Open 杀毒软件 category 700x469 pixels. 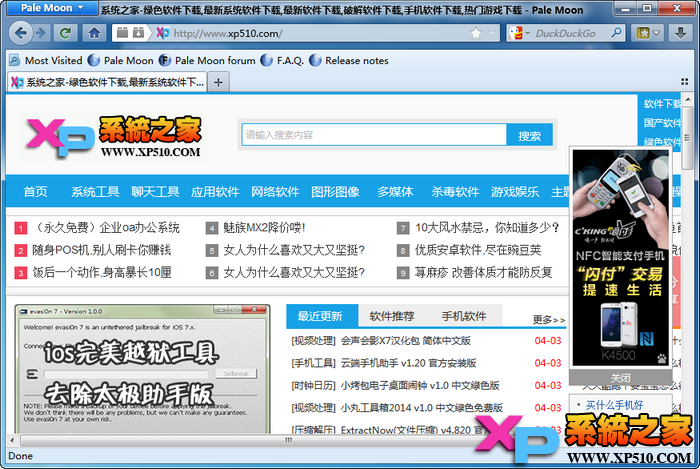coord(455,192)
